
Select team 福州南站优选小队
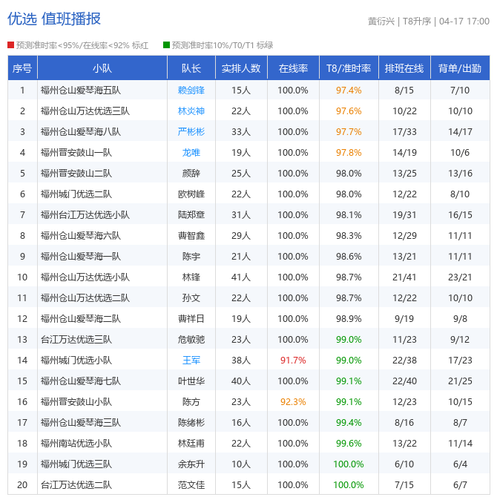coord(76,443)
